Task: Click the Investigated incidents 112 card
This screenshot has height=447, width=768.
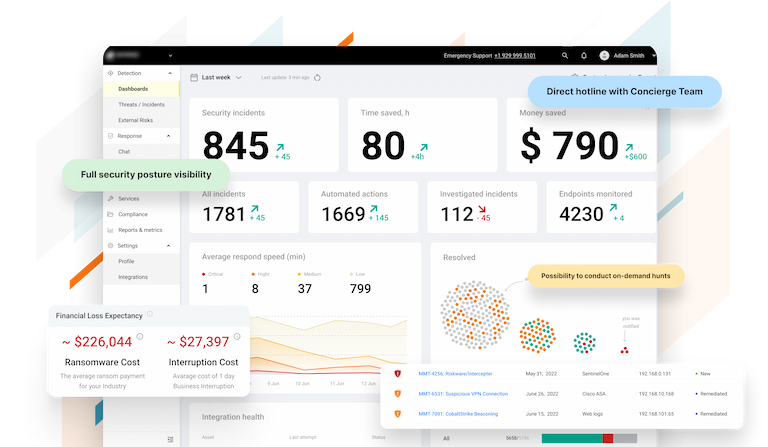Action: click(x=482, y=207)
